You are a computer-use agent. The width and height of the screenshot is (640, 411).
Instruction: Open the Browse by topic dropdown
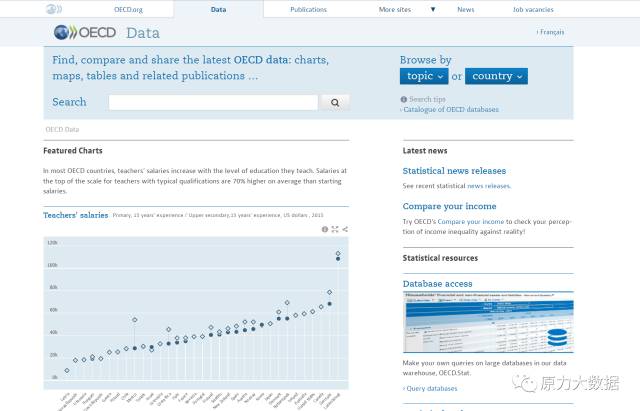click(x=424, y=76)
